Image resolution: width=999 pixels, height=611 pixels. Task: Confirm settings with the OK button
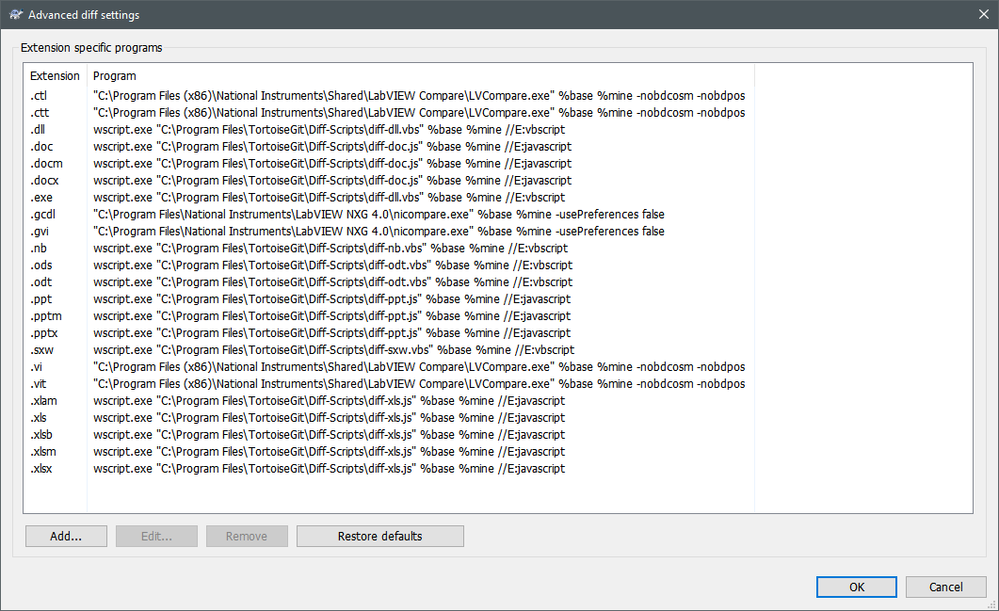click(856, 587)
